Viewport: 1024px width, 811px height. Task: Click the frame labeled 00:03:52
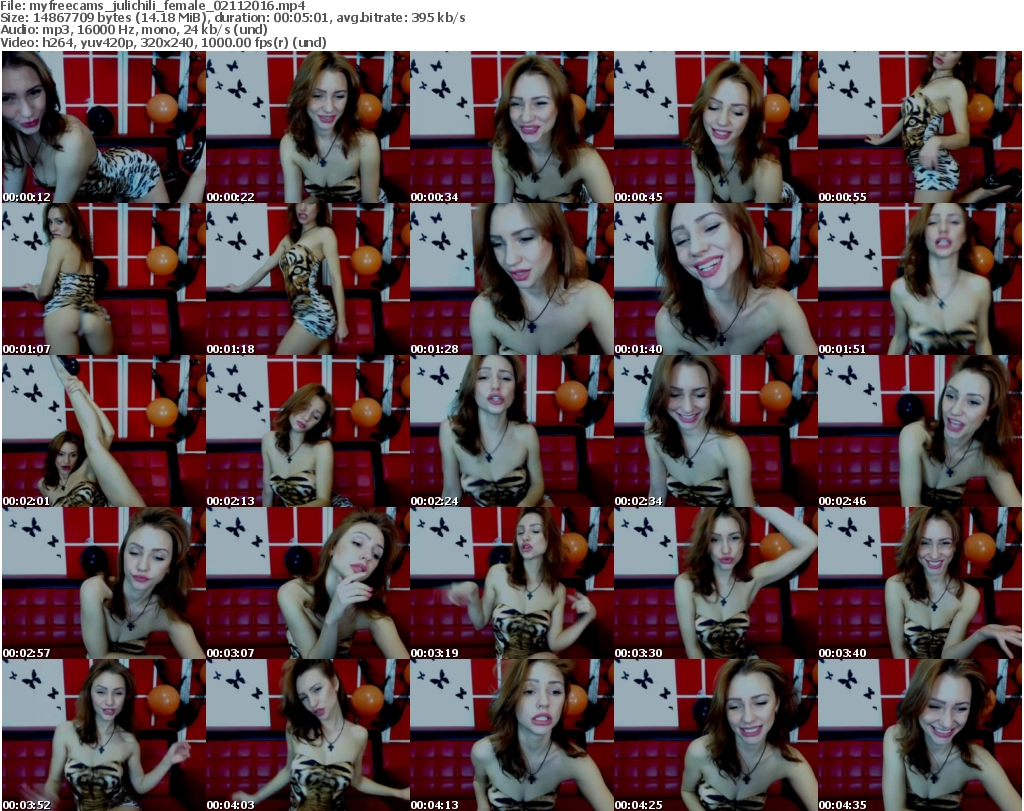pyautogui.click(x=103, y=734)
